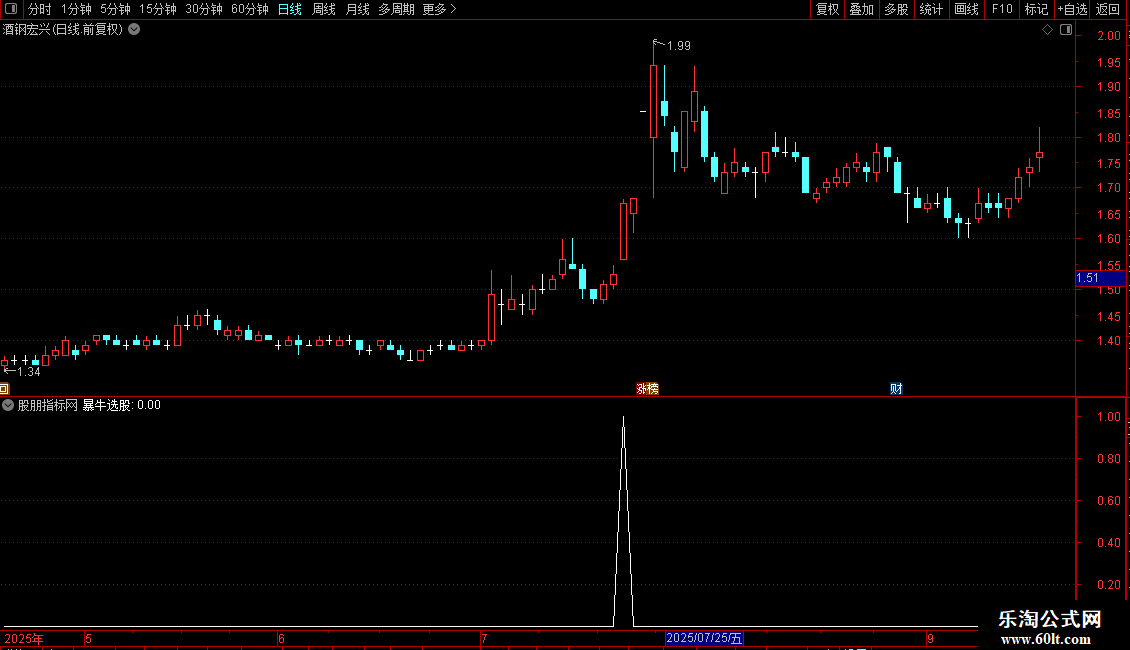Switch to 分时 intraday view
This screenshot has height=650, width=1130.
(40, 9)
